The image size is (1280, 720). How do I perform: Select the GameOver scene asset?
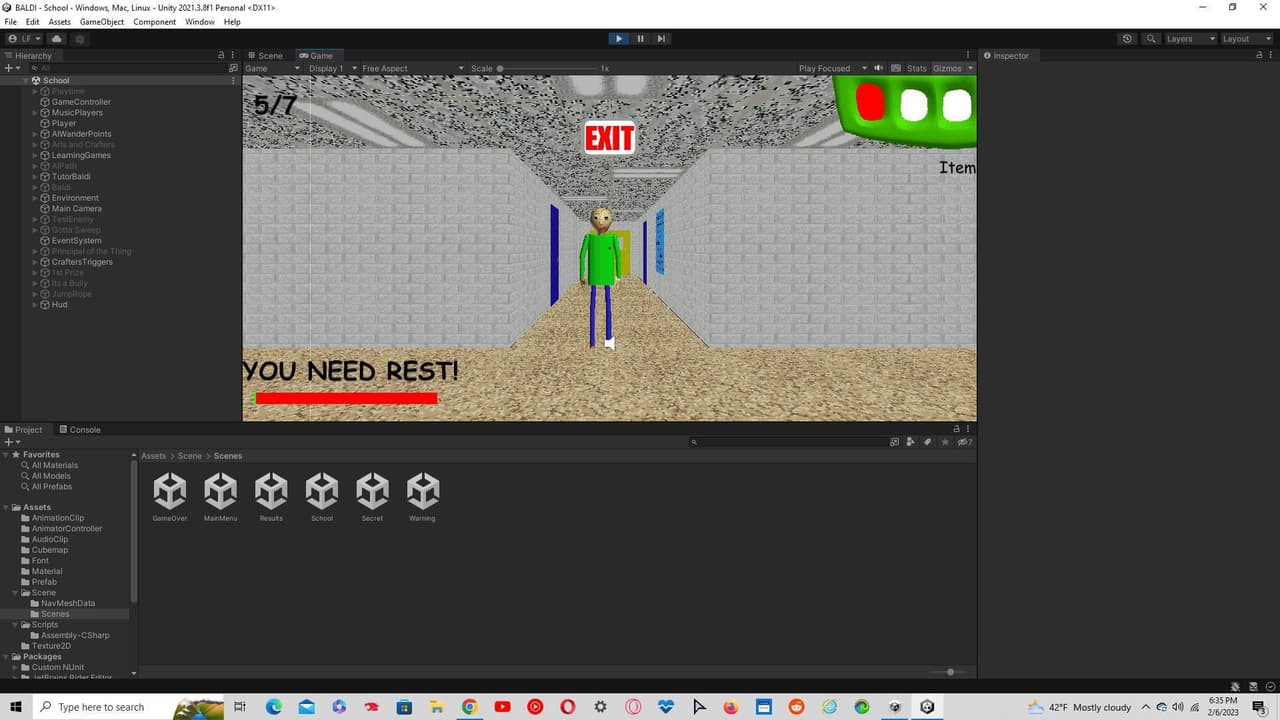pyautogui.click(x=170, y=497)
